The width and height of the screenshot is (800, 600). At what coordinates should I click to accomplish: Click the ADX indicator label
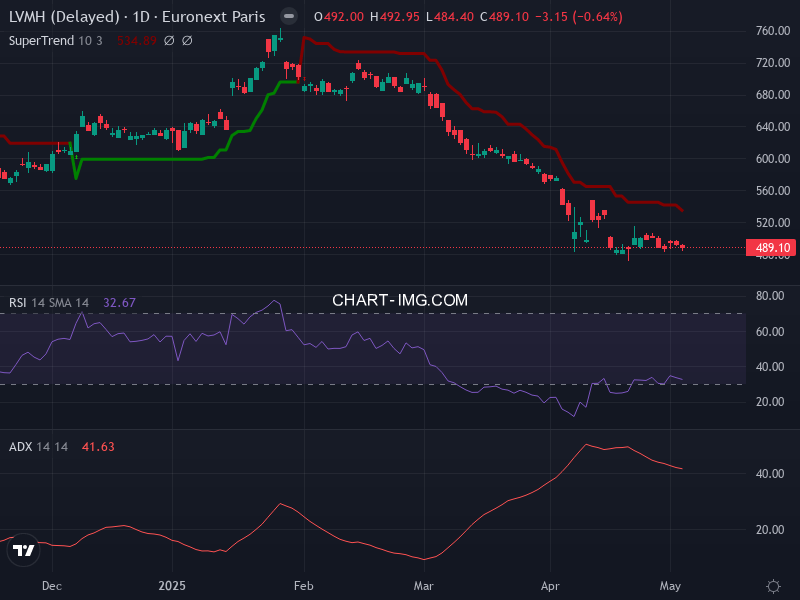(x=20, y=447)
